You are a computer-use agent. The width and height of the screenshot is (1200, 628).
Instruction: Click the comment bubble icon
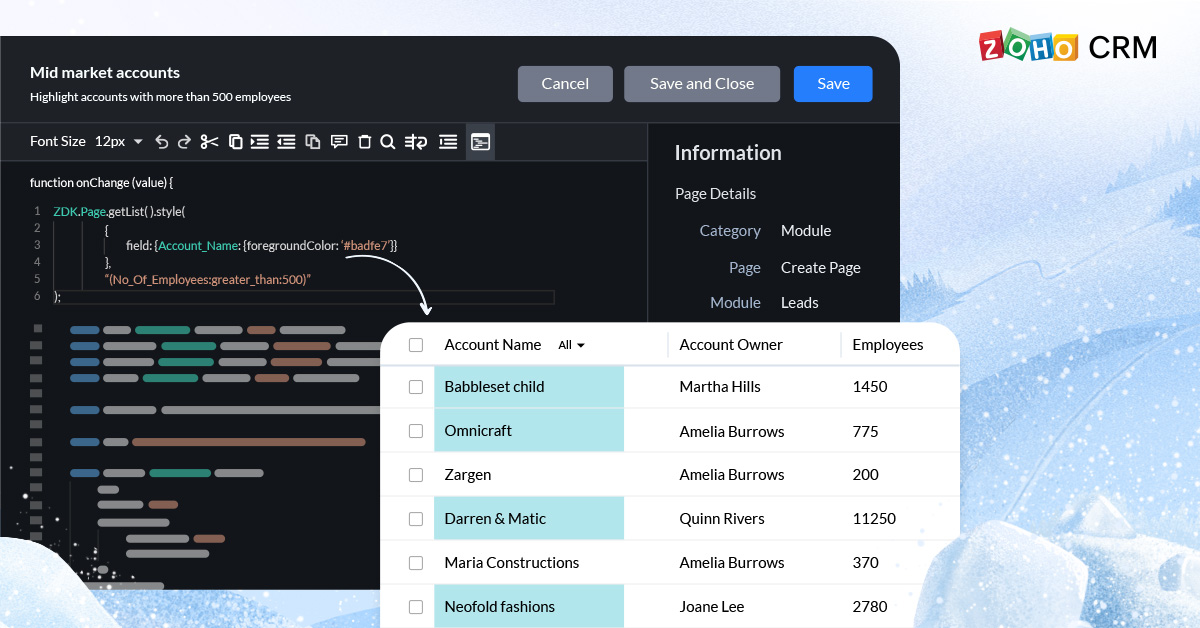click(339, 142)
